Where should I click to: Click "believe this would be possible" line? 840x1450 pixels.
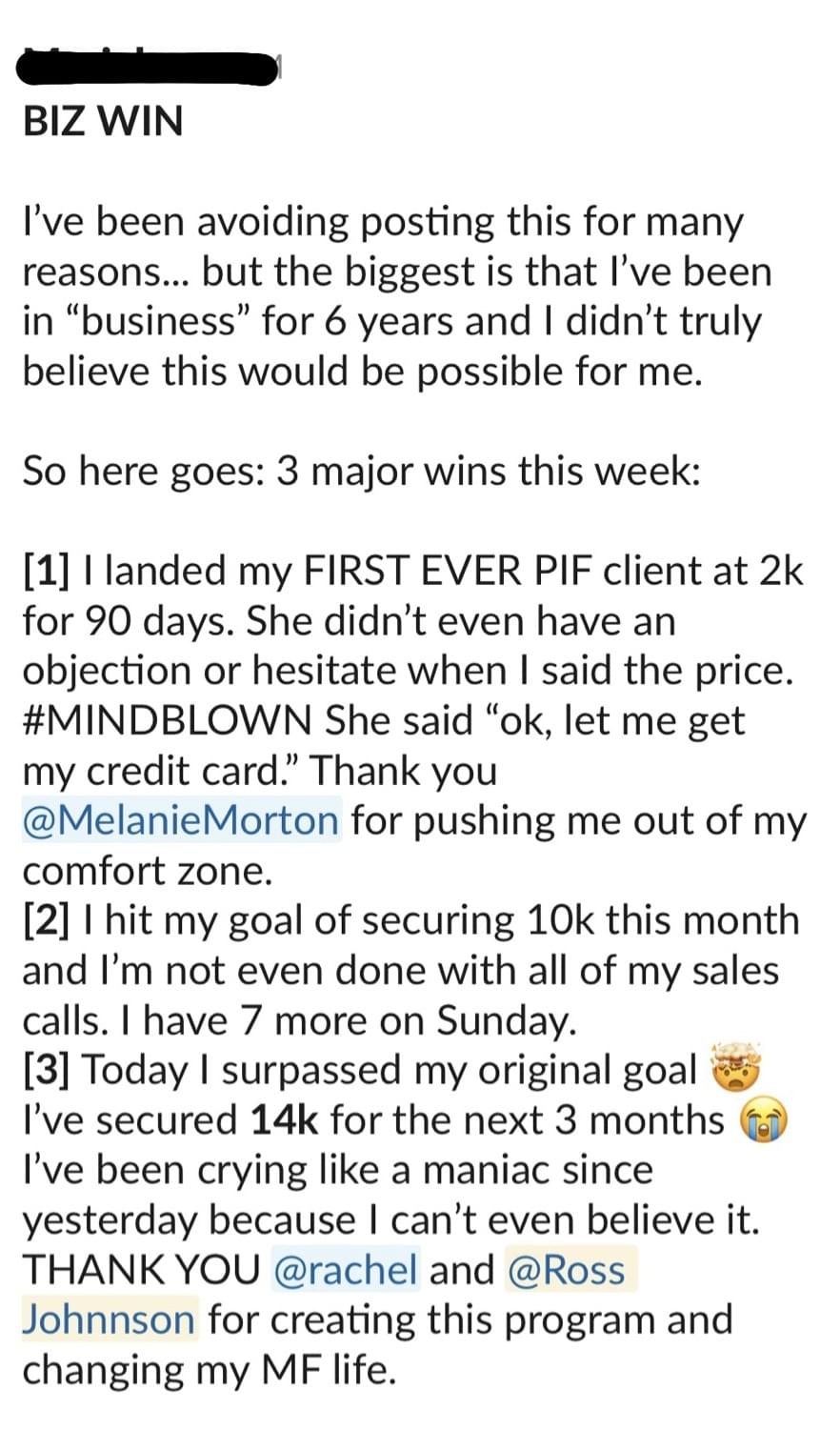pos(362,371)
